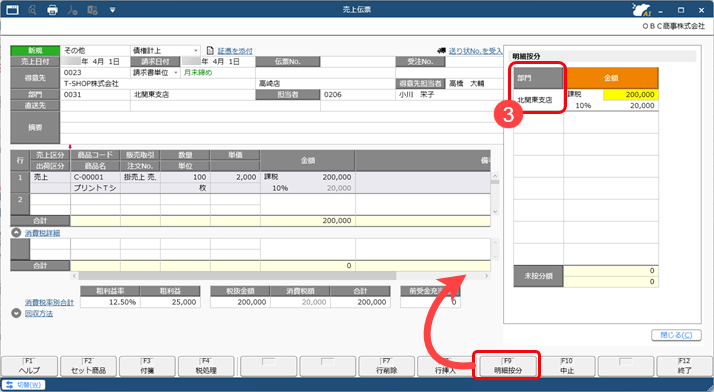This screenshot has height=392, width=714.
Task: Select the yellow 200,000 amount cell in 明細按分
Action: (x=631, y=95)
